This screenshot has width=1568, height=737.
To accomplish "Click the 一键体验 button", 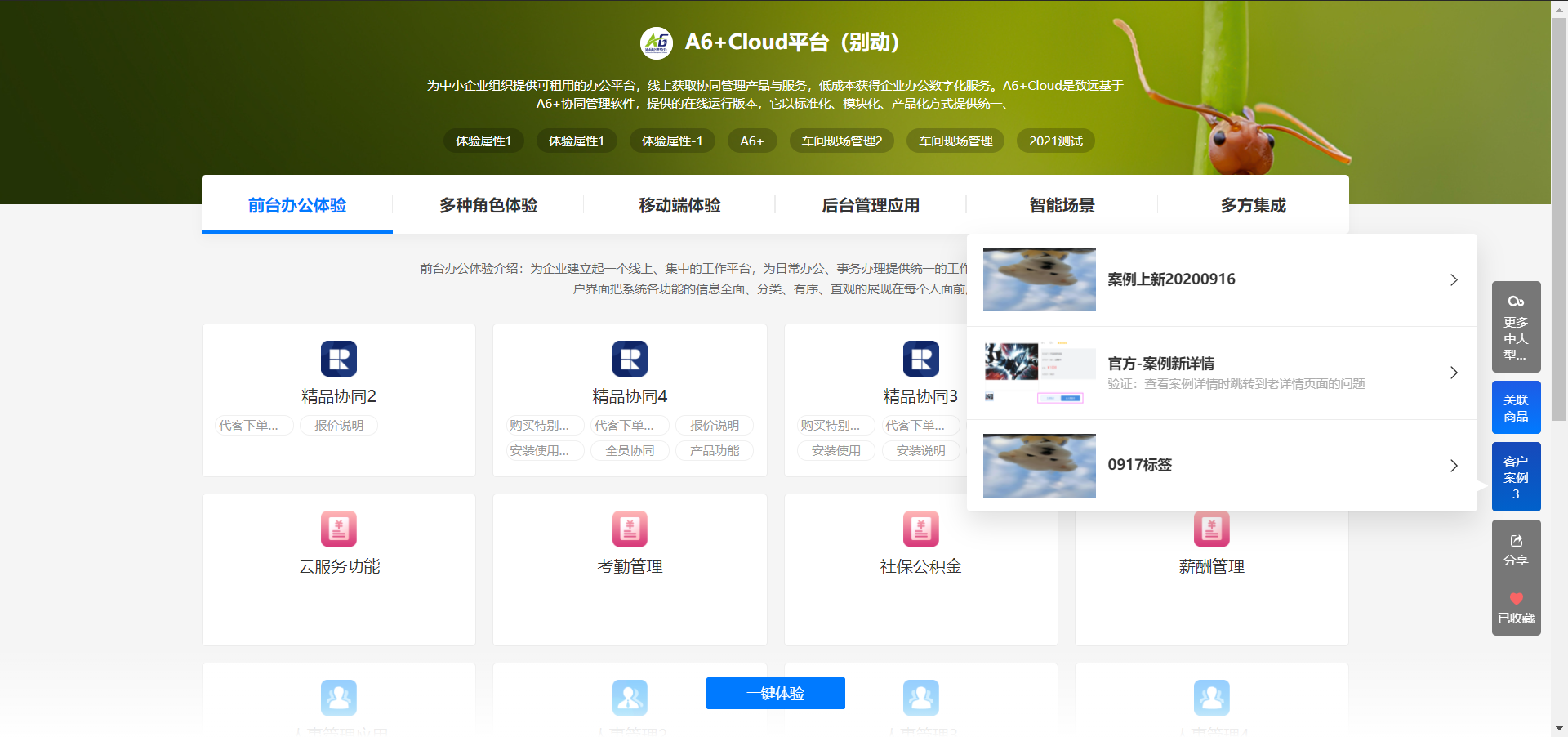I will [x=775, y=693].
